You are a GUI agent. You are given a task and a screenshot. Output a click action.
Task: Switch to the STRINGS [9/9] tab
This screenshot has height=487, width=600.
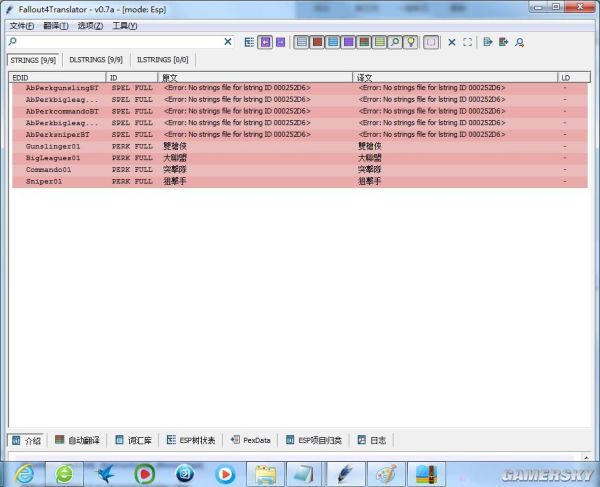(x=33, y=60)
